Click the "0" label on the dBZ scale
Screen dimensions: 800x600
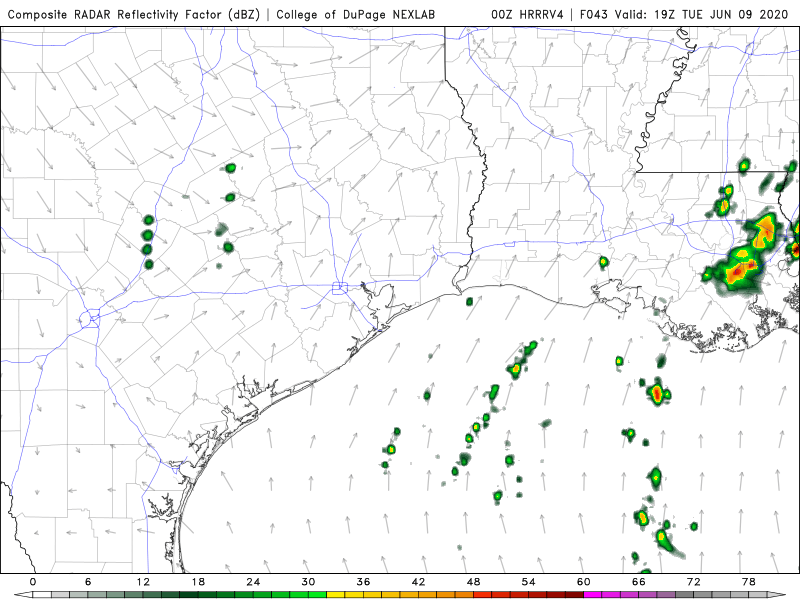pyautogui.click(x=33, y=582)
